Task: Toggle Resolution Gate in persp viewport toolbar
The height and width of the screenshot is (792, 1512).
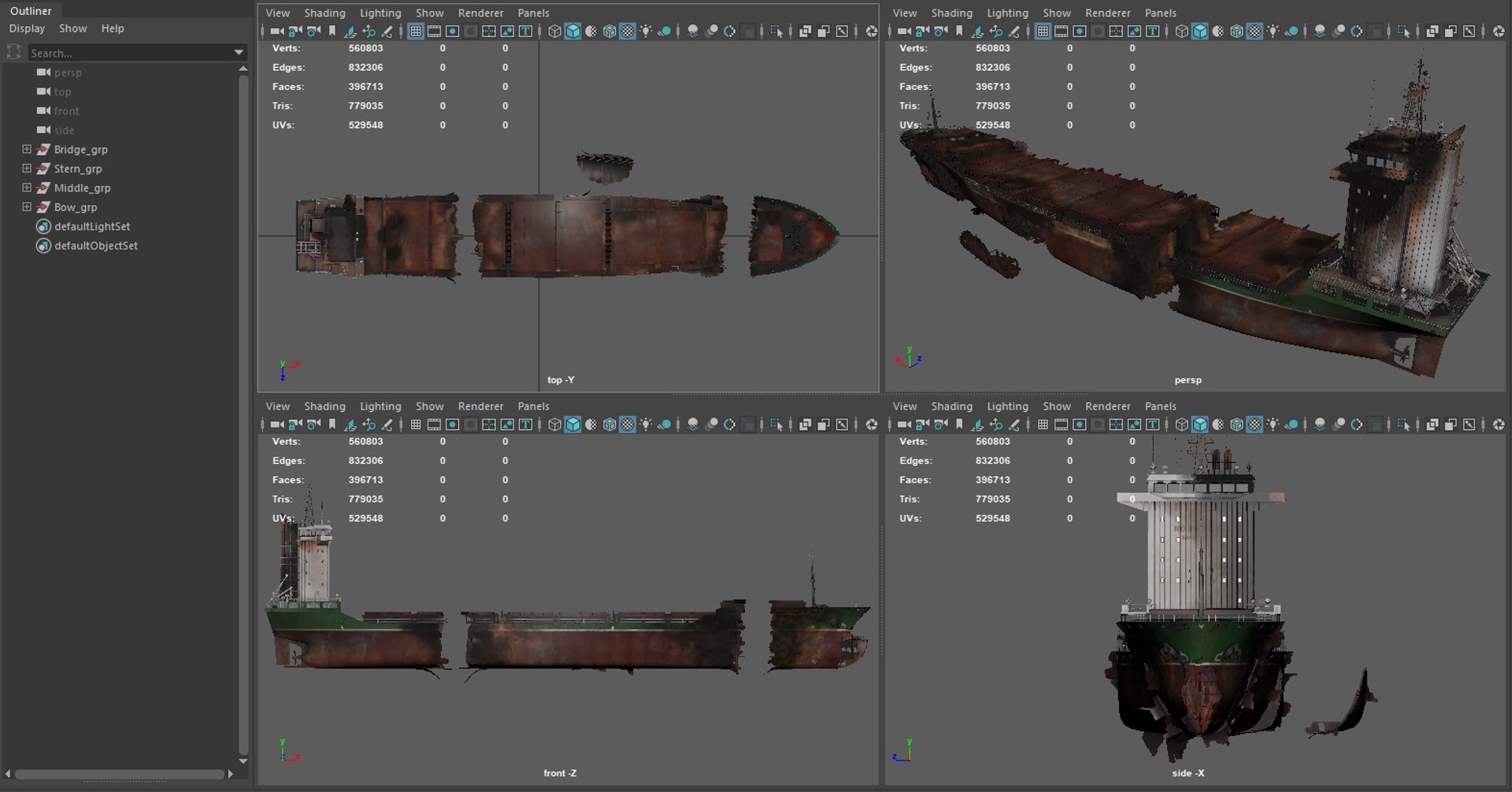Action: tap(1080, 31)
